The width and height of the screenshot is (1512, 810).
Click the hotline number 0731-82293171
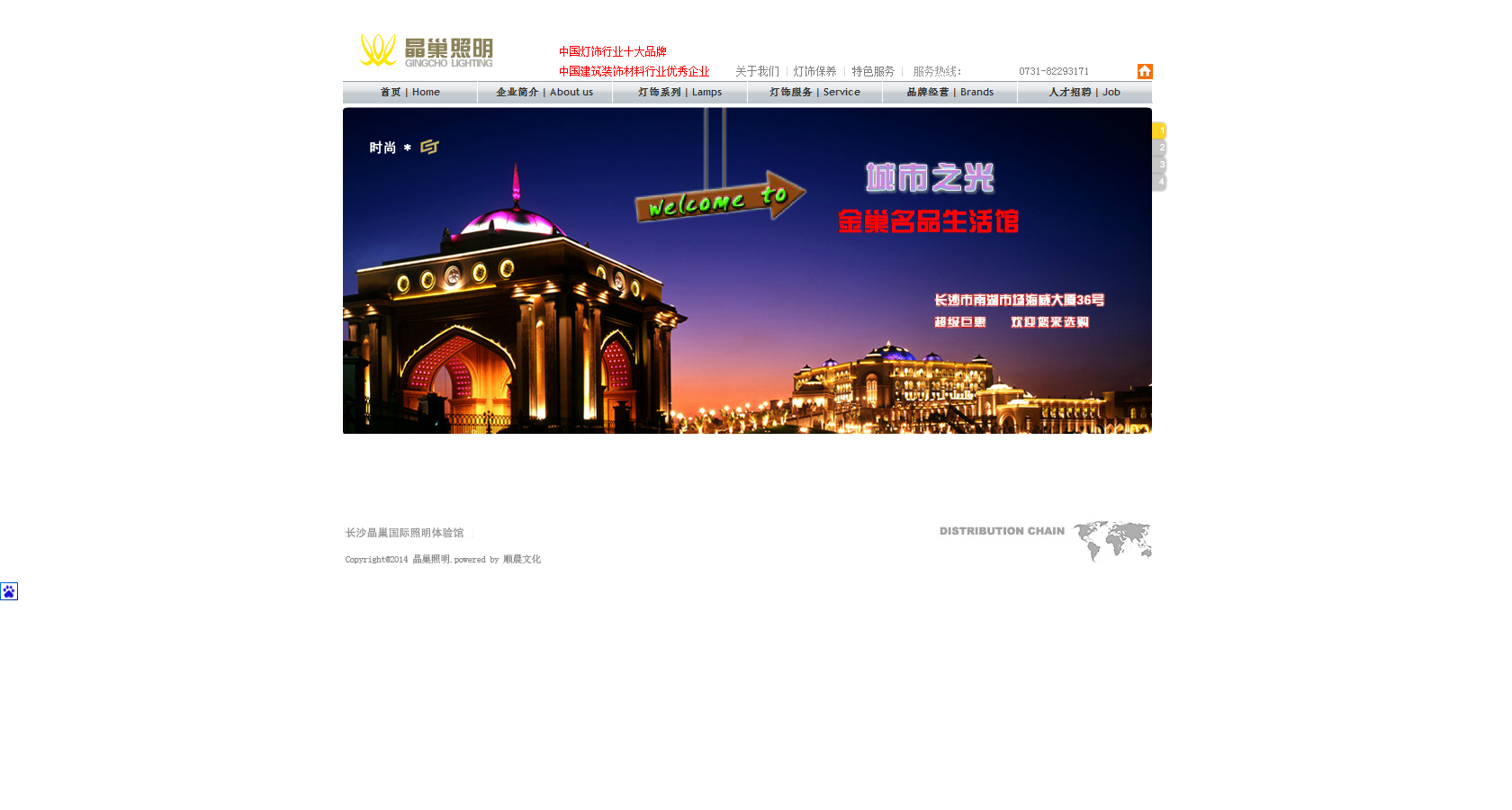tap(1054, 71)
